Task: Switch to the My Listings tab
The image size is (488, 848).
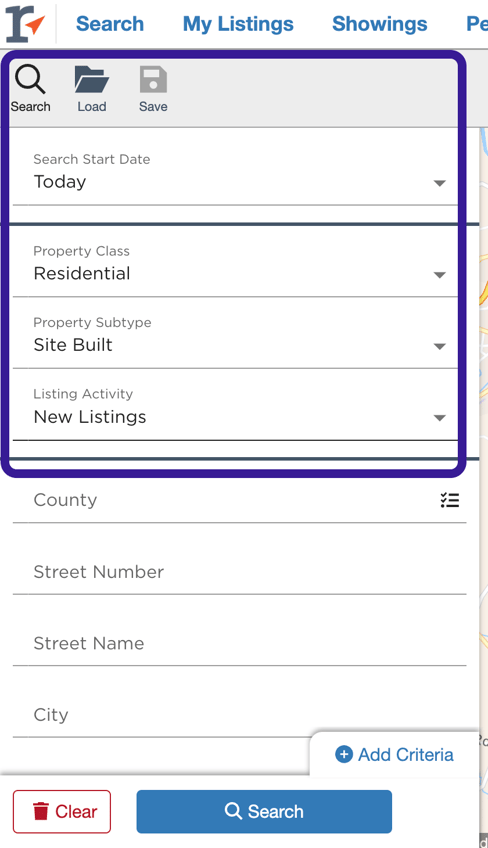Action: 238,24
